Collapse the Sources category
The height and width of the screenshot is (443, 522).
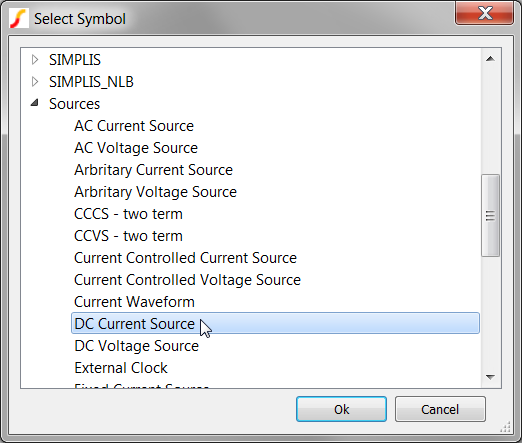click(35, 103)
